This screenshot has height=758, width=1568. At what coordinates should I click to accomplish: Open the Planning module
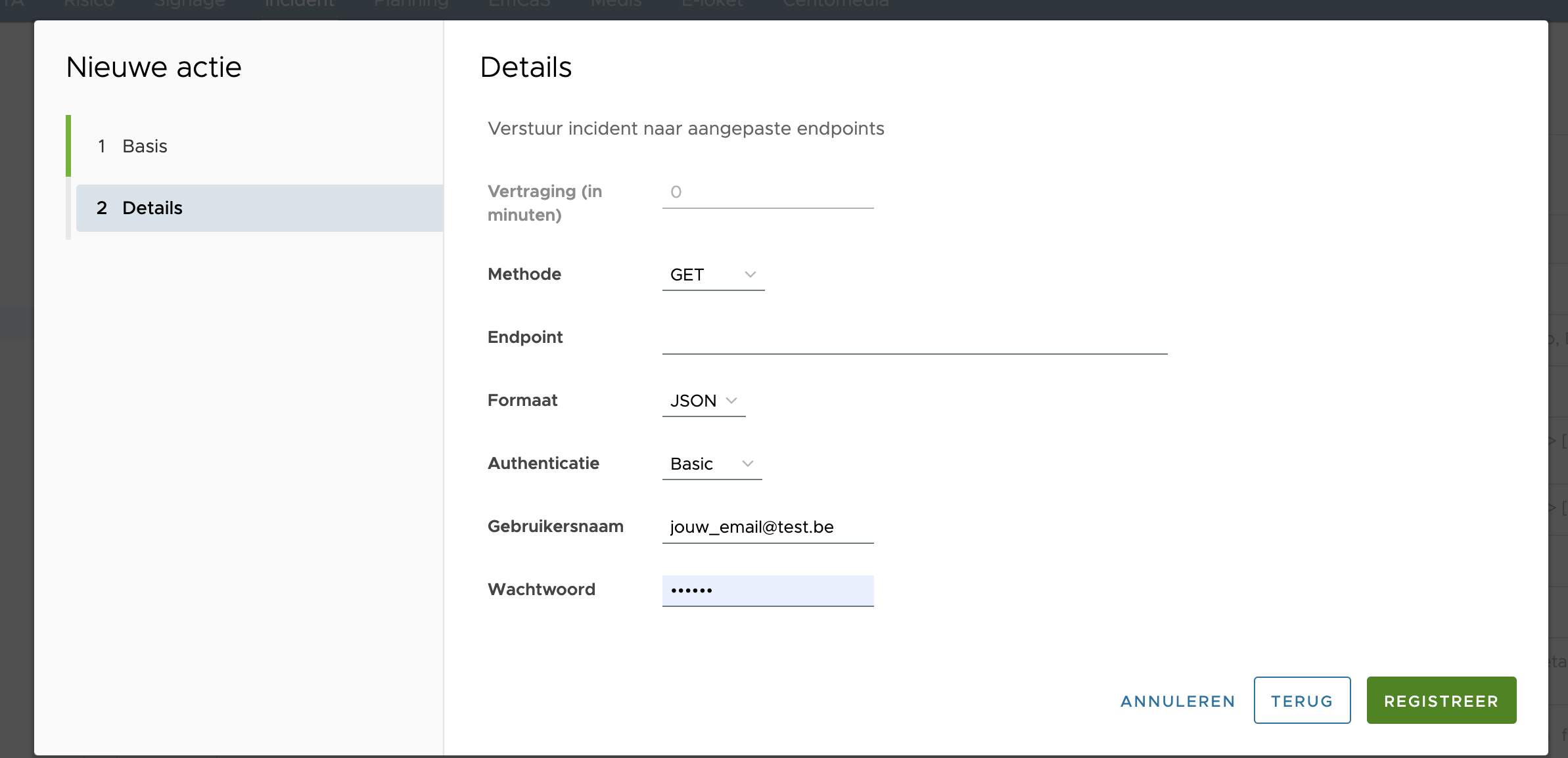point(410,4)
